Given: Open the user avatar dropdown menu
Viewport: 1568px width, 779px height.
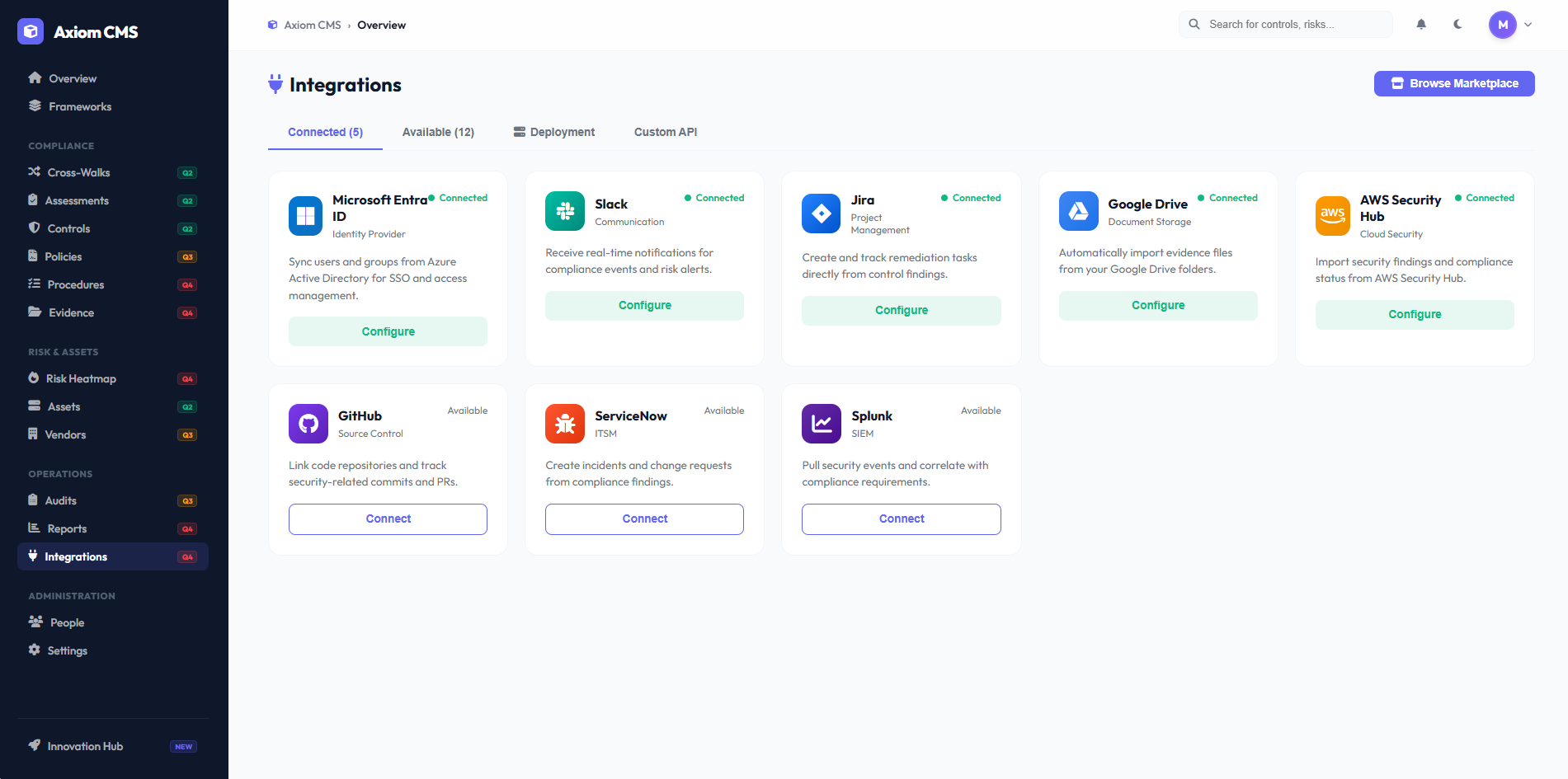Looking at the screenshot, I should (x=1511, y=25).
